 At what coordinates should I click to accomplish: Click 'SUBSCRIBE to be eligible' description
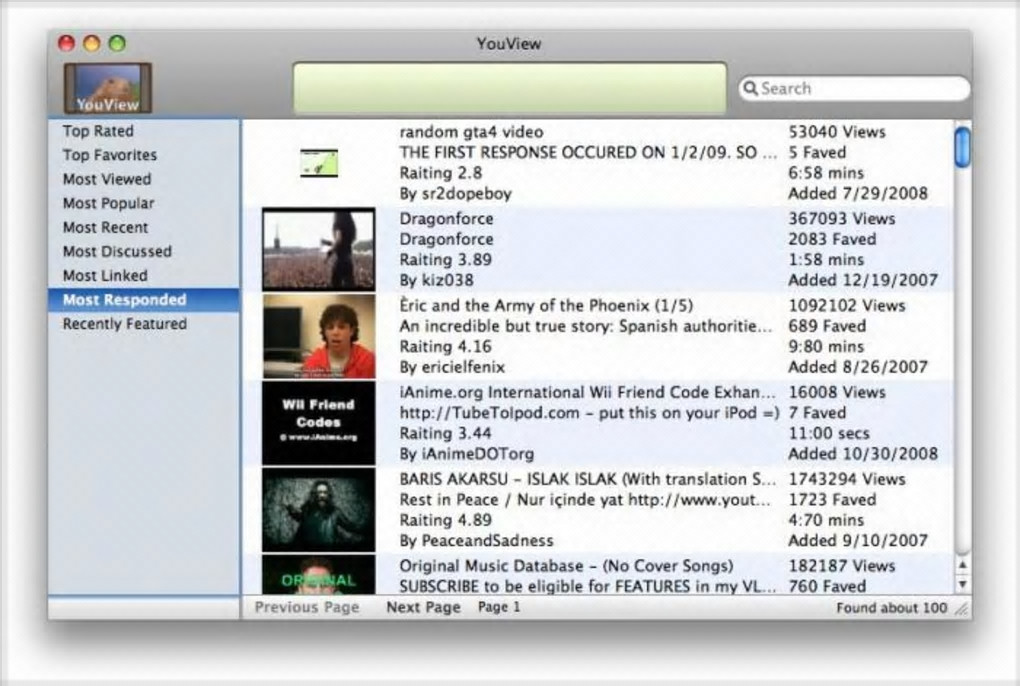pos(587,587)
